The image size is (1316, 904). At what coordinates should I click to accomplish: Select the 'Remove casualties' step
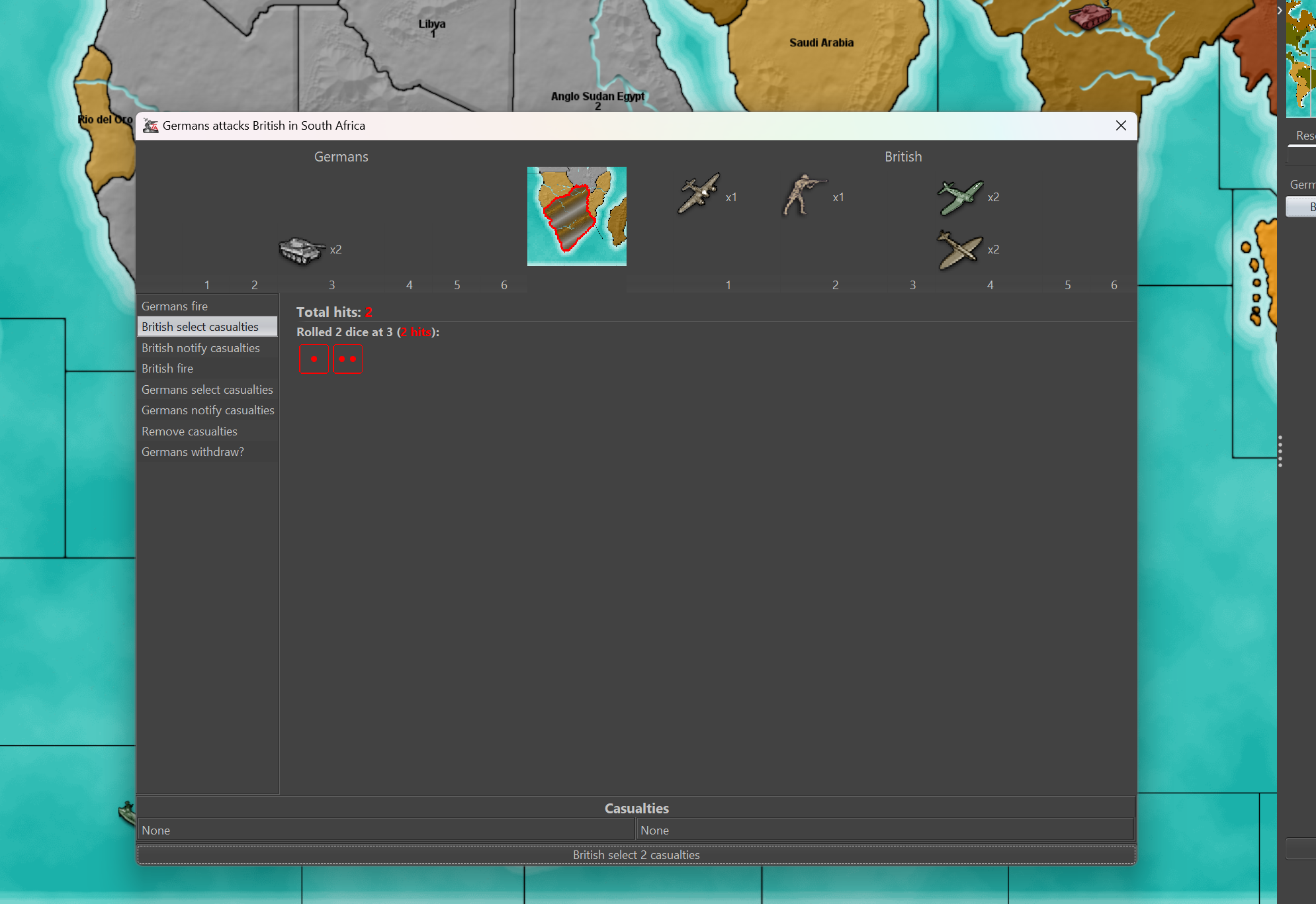[x=207, y=431]
